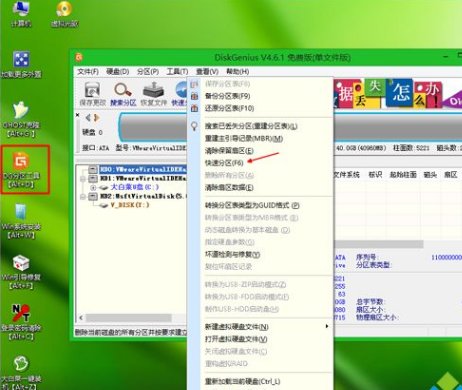The image size is (462, 390).
Task: Click right pane horizontal scrollbar thumb
Action: point(379,244)
